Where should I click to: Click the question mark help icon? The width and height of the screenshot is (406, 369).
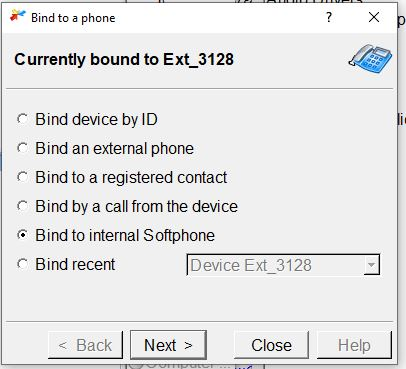329,17
